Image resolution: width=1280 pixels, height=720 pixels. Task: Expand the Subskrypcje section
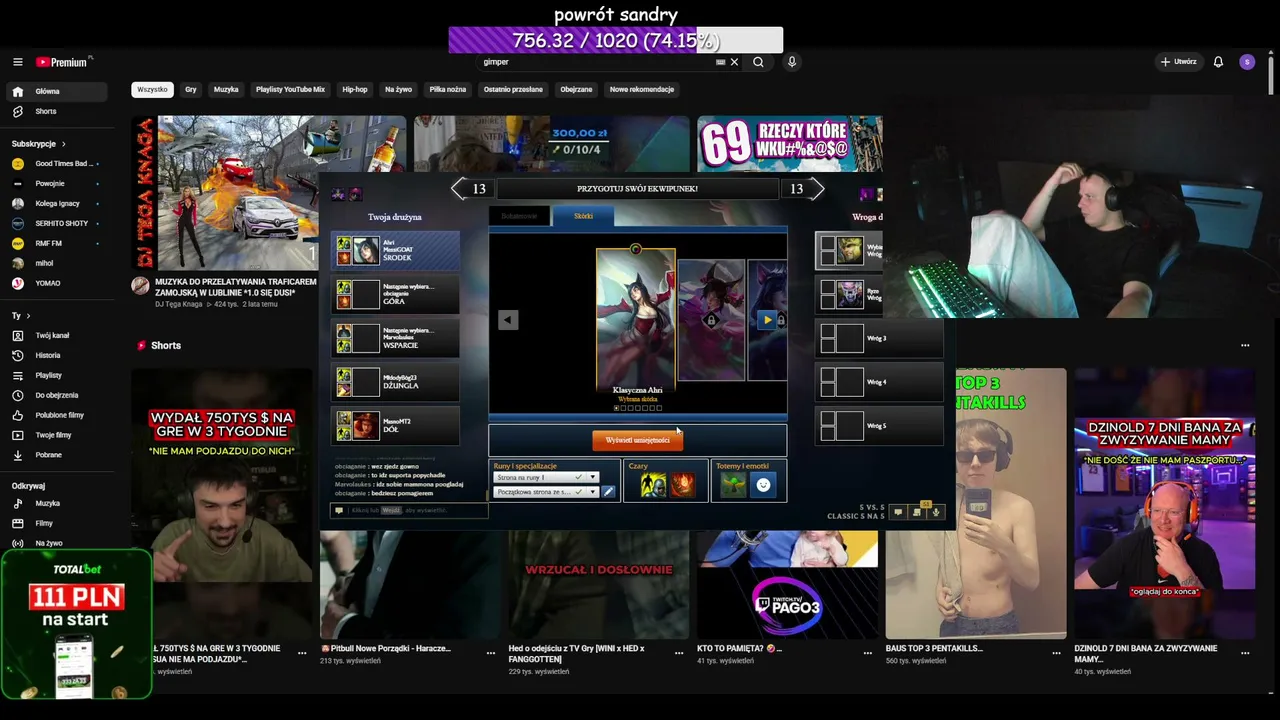39,144
